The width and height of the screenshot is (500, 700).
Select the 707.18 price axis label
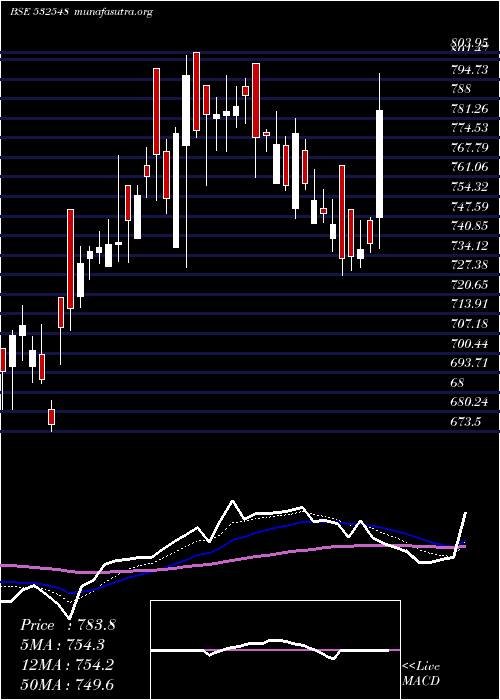point(470,324)
